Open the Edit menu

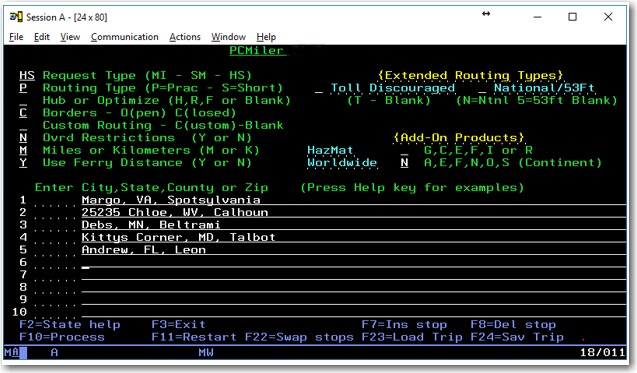(x=42, y=37)
